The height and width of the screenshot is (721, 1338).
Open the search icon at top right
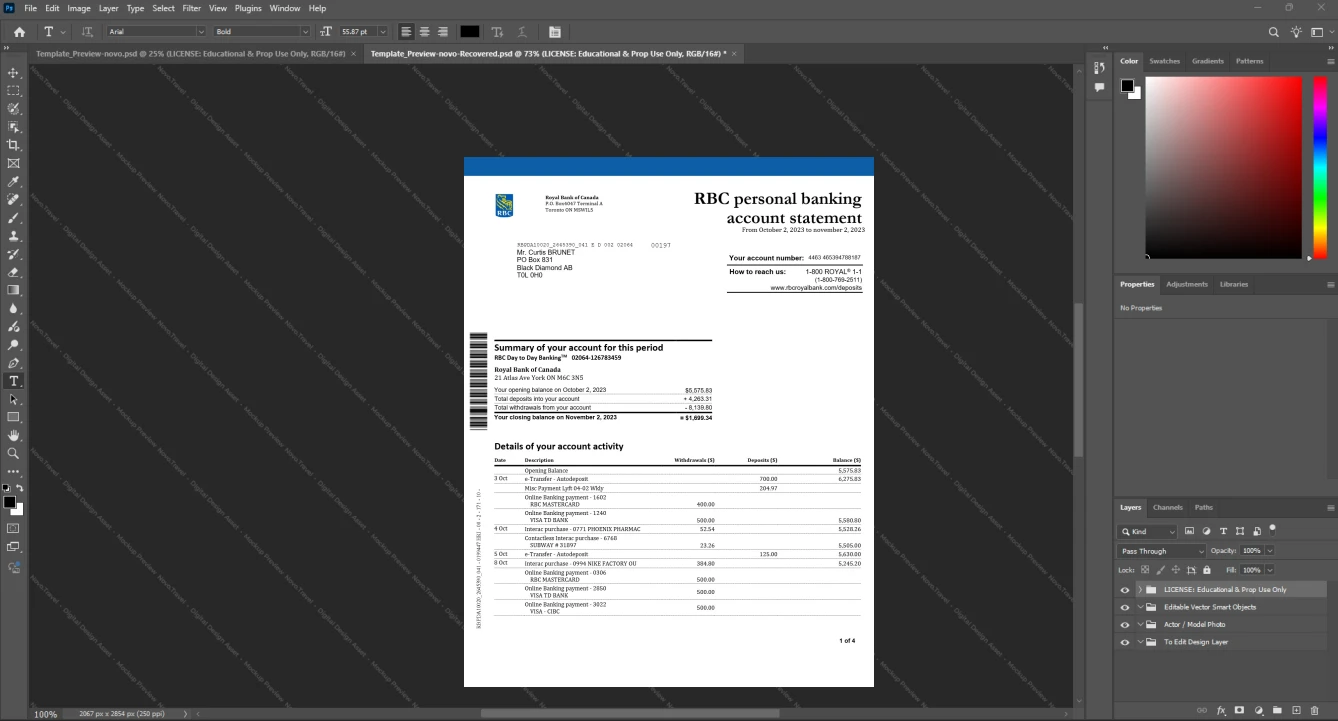pyautogui.click(x=1274, y=32)
